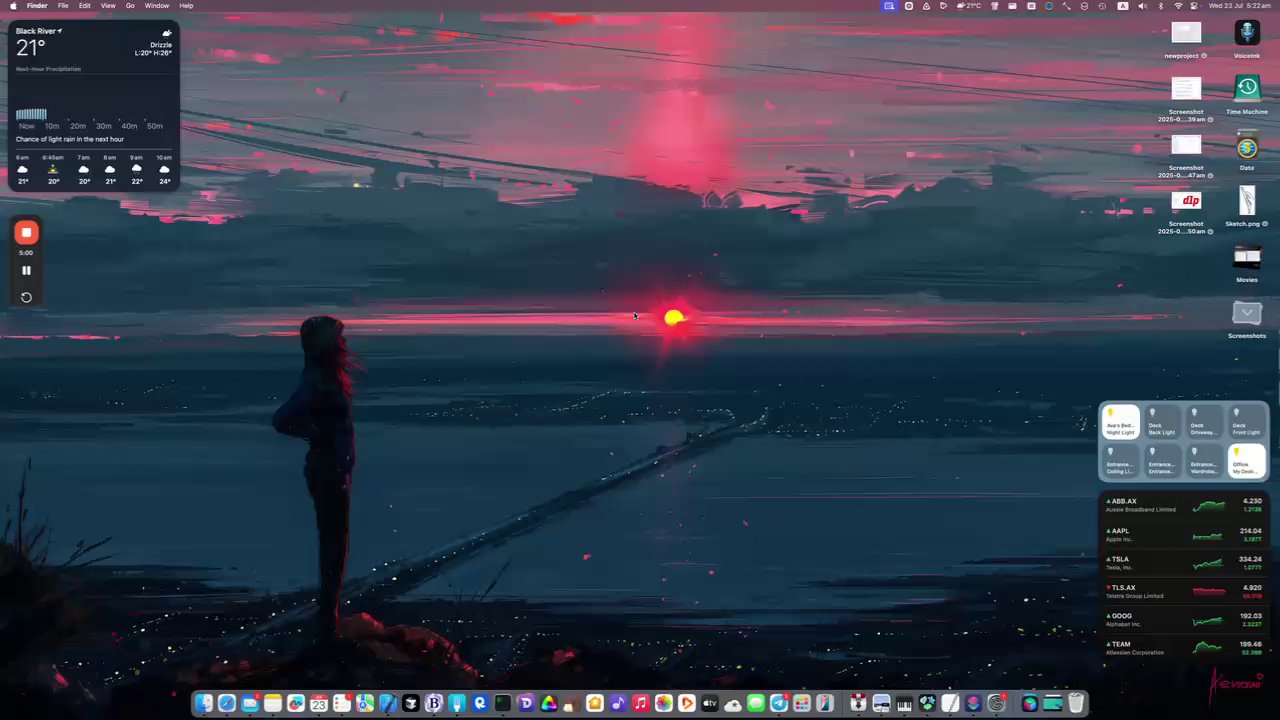Launch the Music app from Dock

[641, 703]
